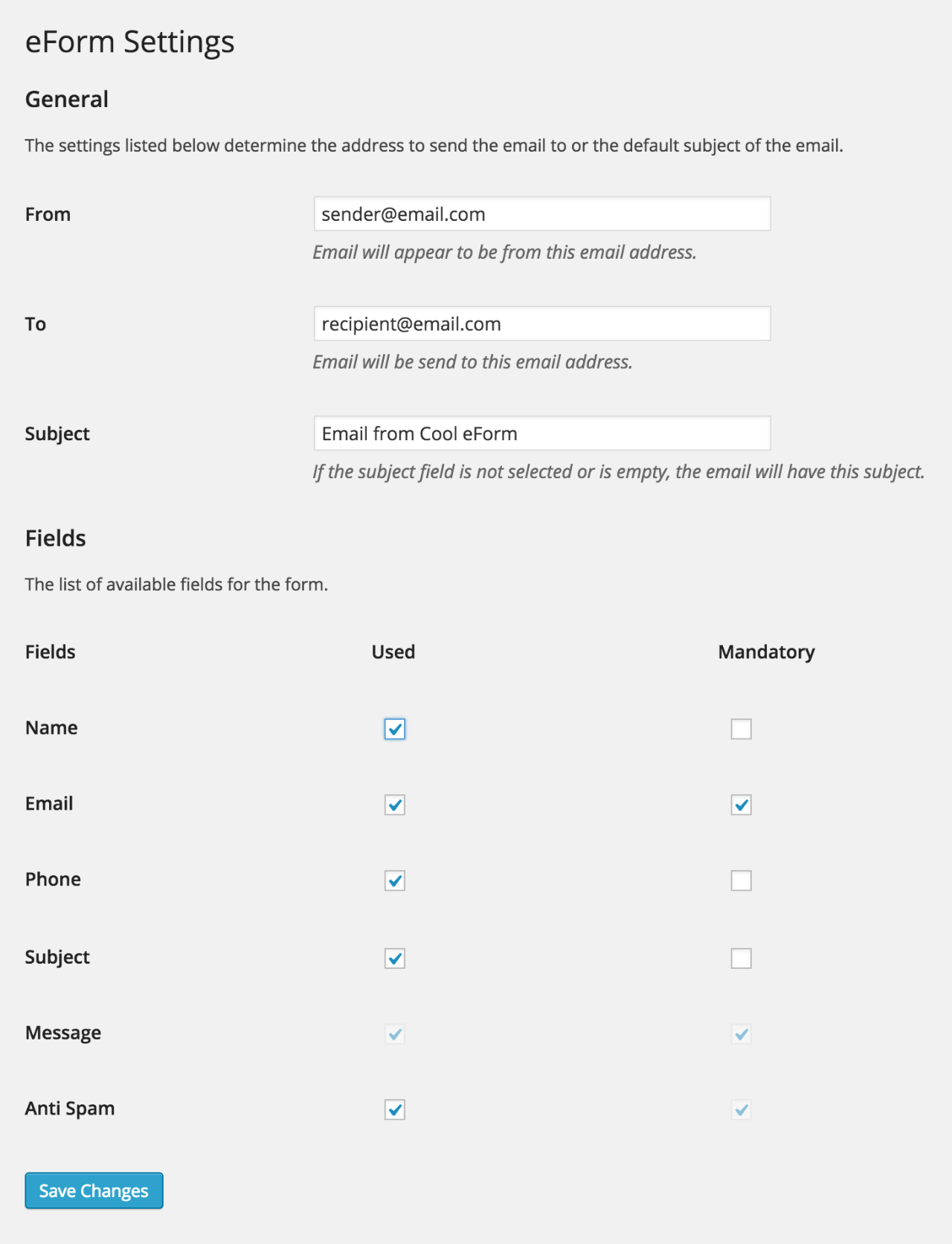Uncheck the Subject field Used checkbox
The width and height of the screenshot is (952, 1244).
click(395, 958)
